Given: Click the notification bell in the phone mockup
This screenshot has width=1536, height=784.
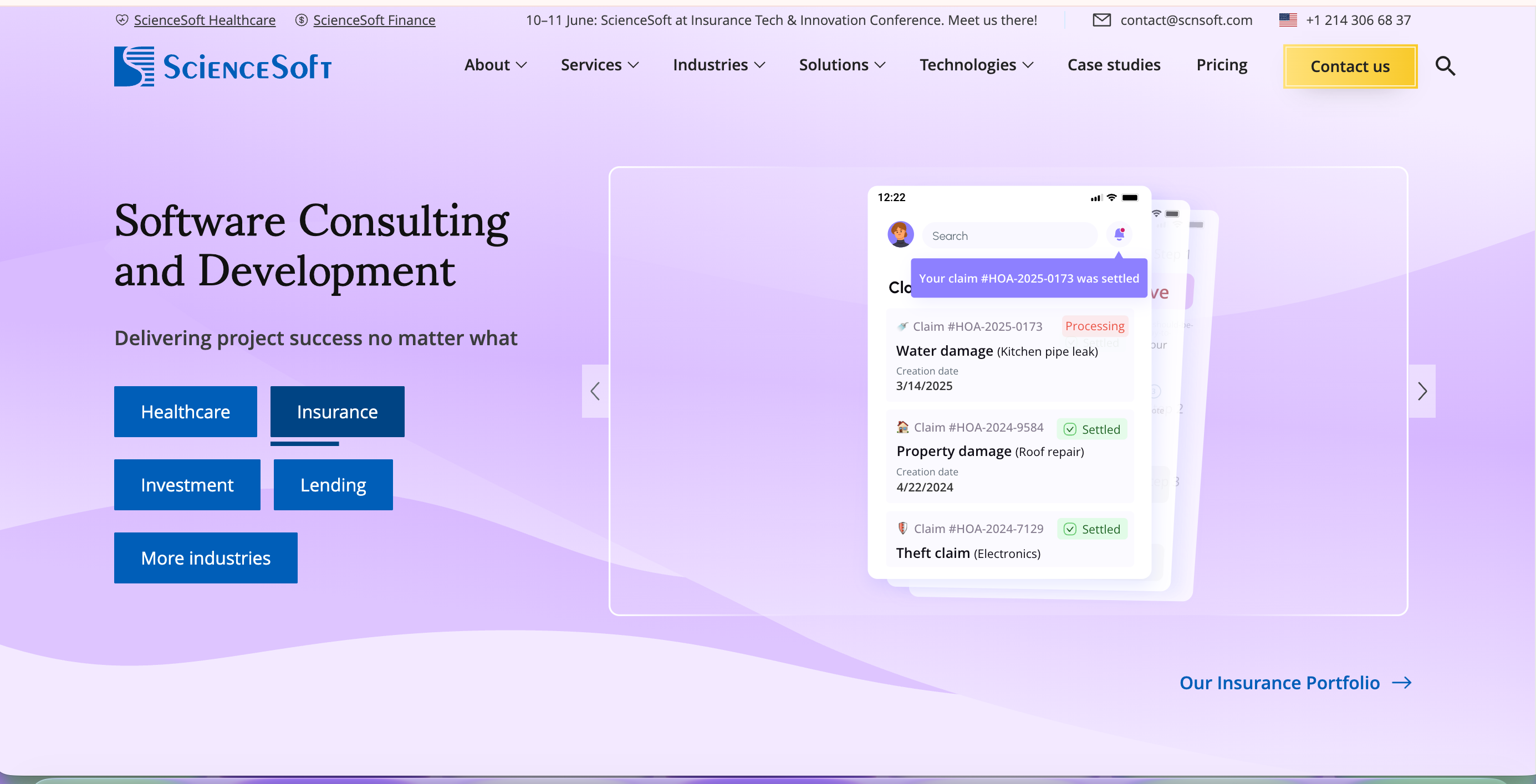Looking at the screenshot, I should 1119,234.
